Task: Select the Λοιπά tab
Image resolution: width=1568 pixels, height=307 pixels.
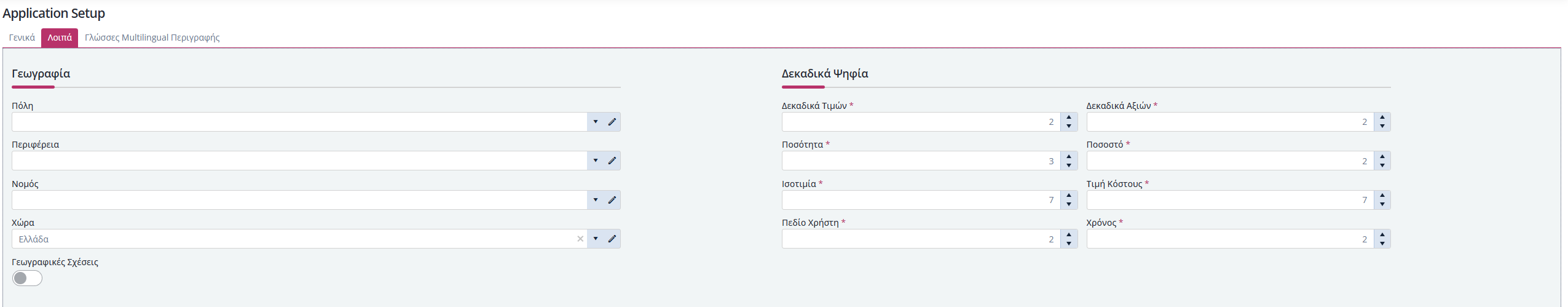Action: [60, 38]
